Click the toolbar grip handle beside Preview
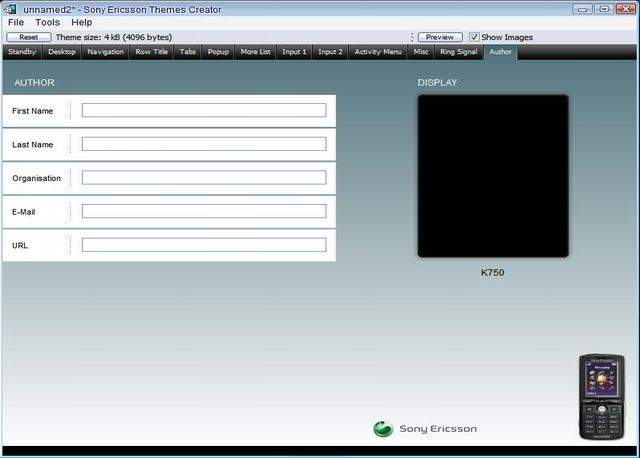Image resolution: width=640 pixels, height=458 pixels. click(x=412, y=37)
